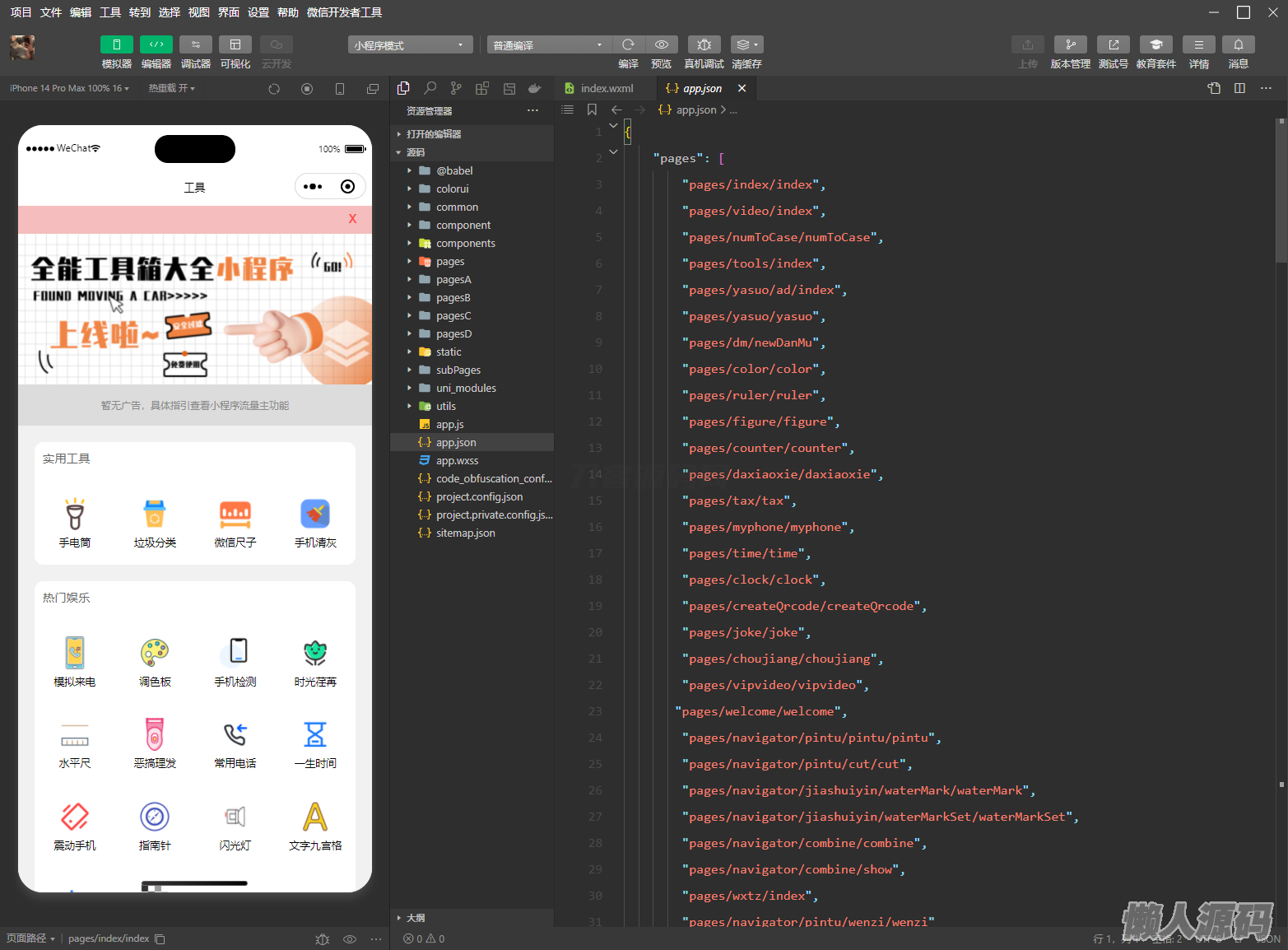Click the search icon in sidebar

click(430, 88)
